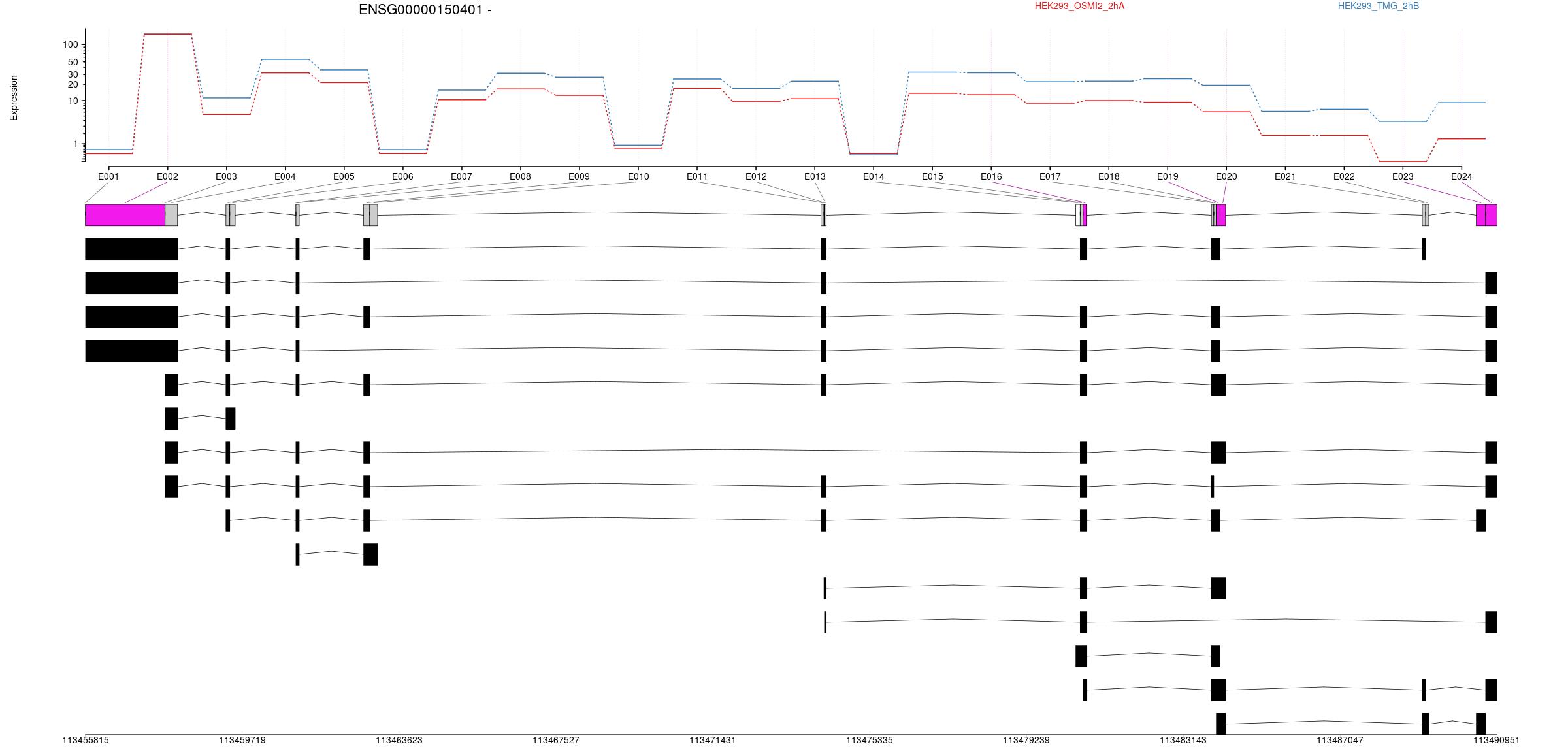This screenshot has height=751, width=1568.
Task: Click the peak expression plateau above E002
Action: (x=167, y=34)
